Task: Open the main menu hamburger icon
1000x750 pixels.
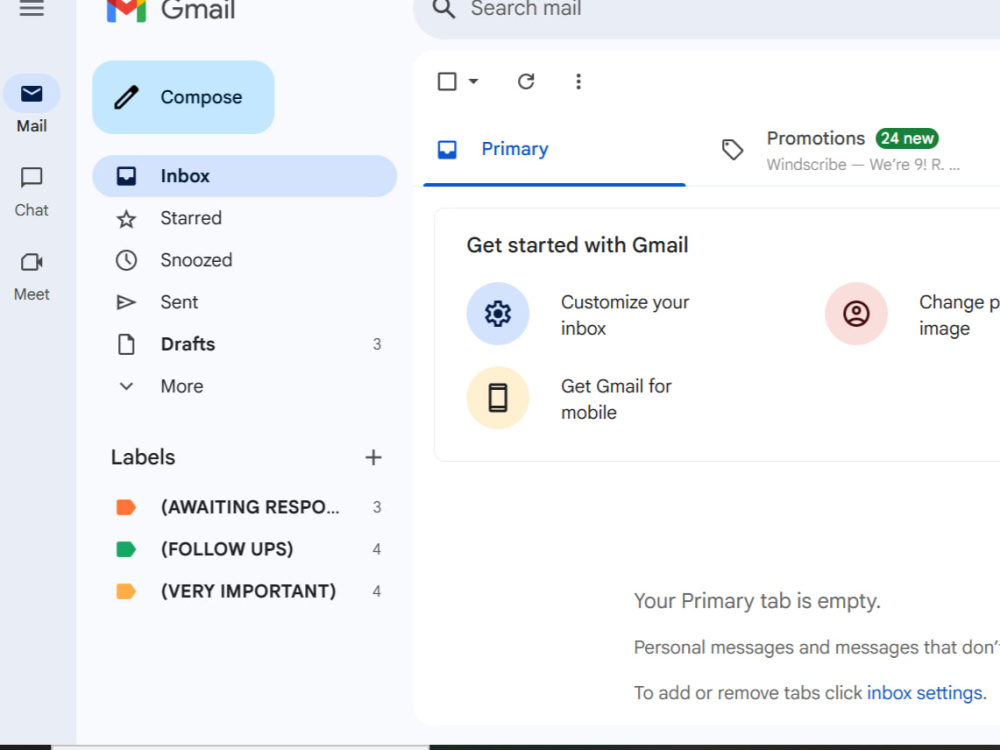Action: pos(31,8)
